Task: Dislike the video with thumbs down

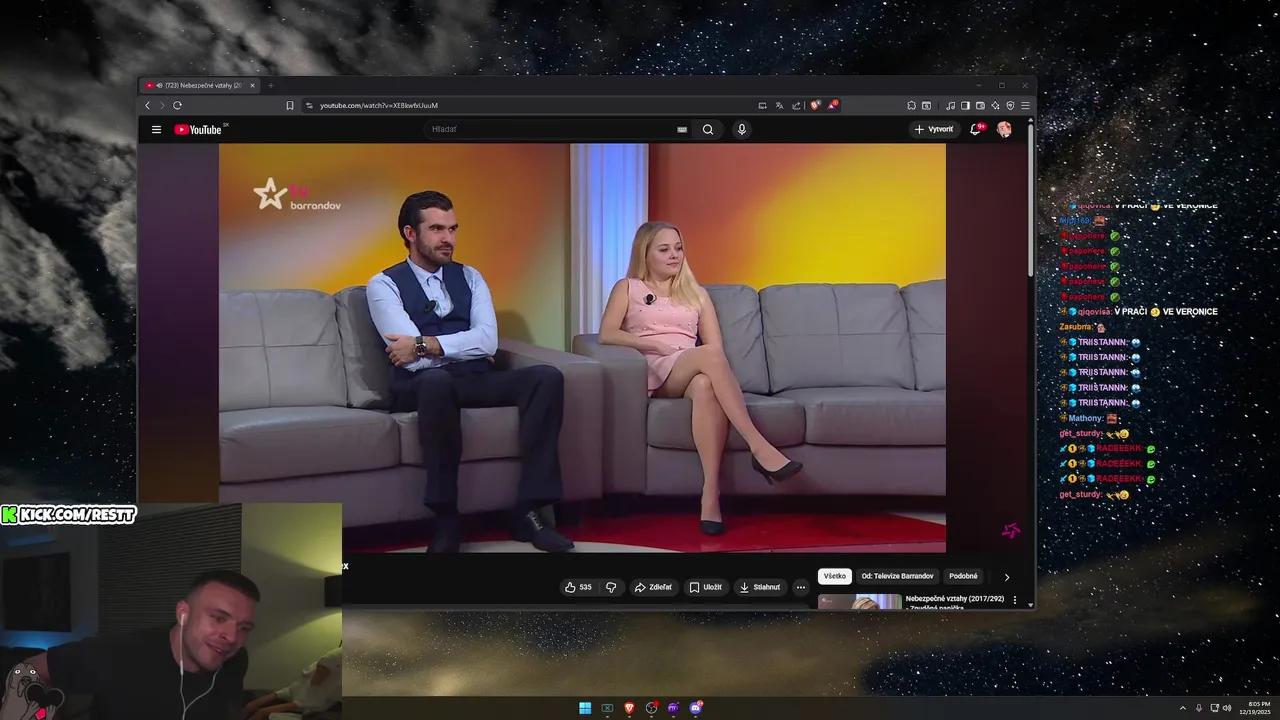Action: coord(611,587)
